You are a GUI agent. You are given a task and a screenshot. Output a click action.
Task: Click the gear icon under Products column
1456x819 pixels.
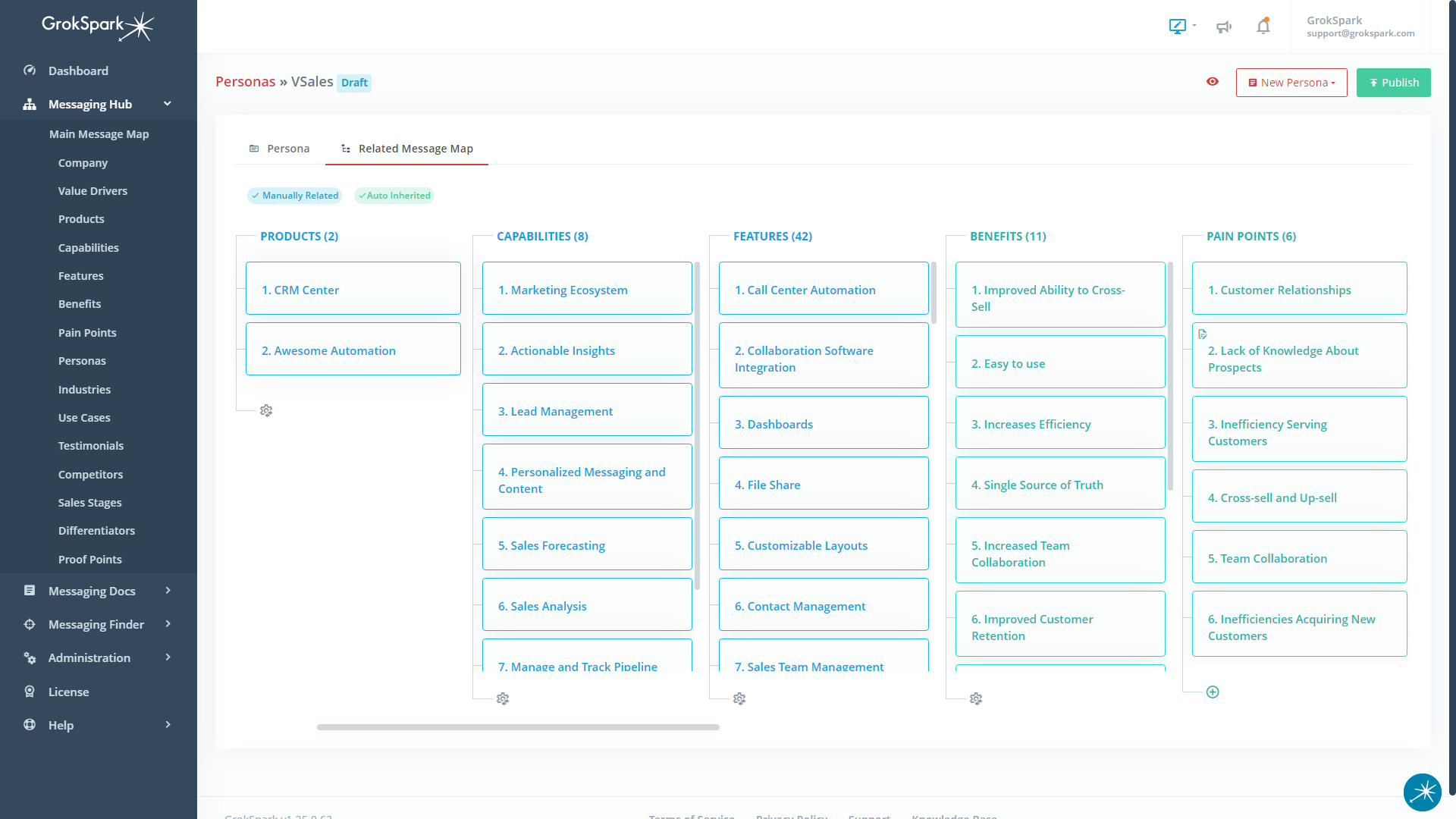[266, 410]
